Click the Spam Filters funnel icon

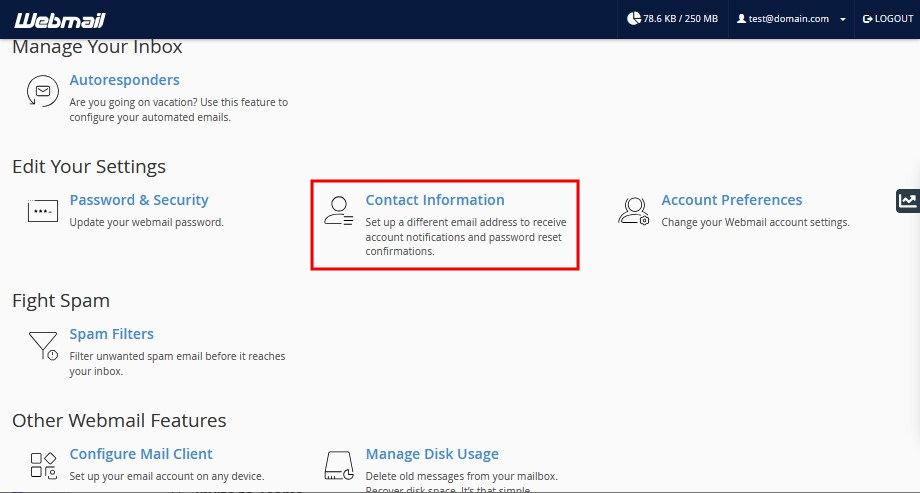pyautogui.click(x=42, y=345)
